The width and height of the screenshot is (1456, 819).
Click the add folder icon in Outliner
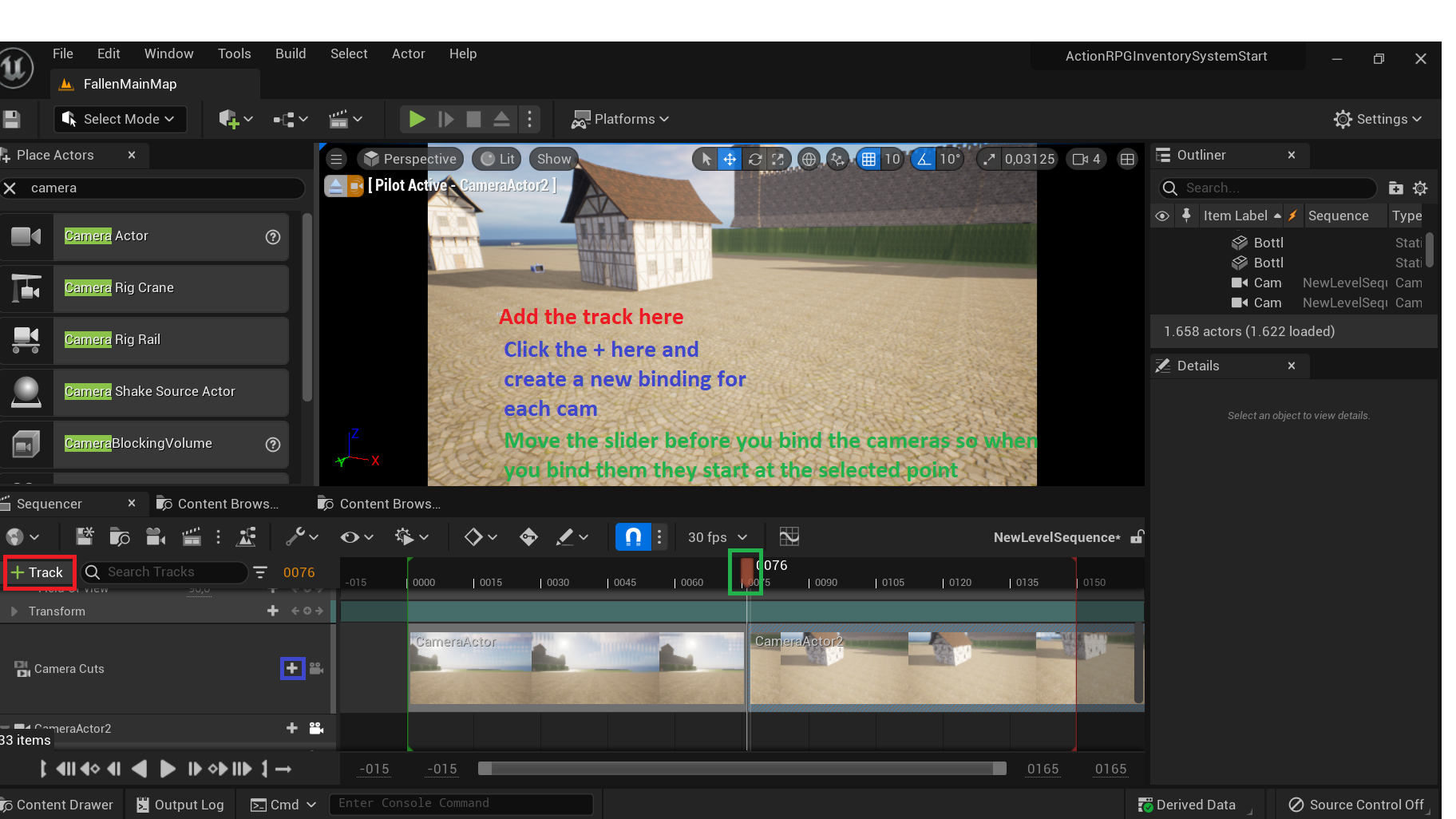[x=1395, y=188]
